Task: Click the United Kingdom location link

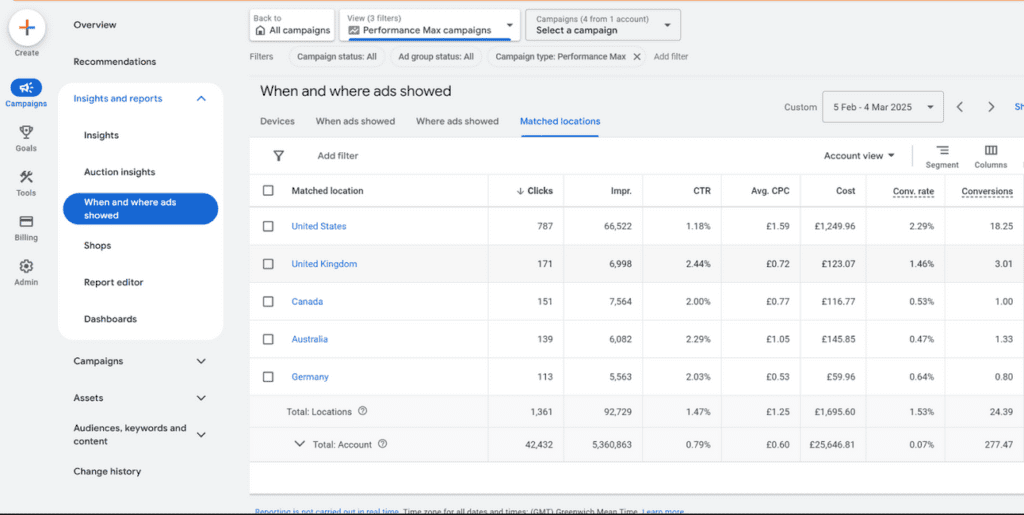Action: pyautogui.click(x=324, y=264)
